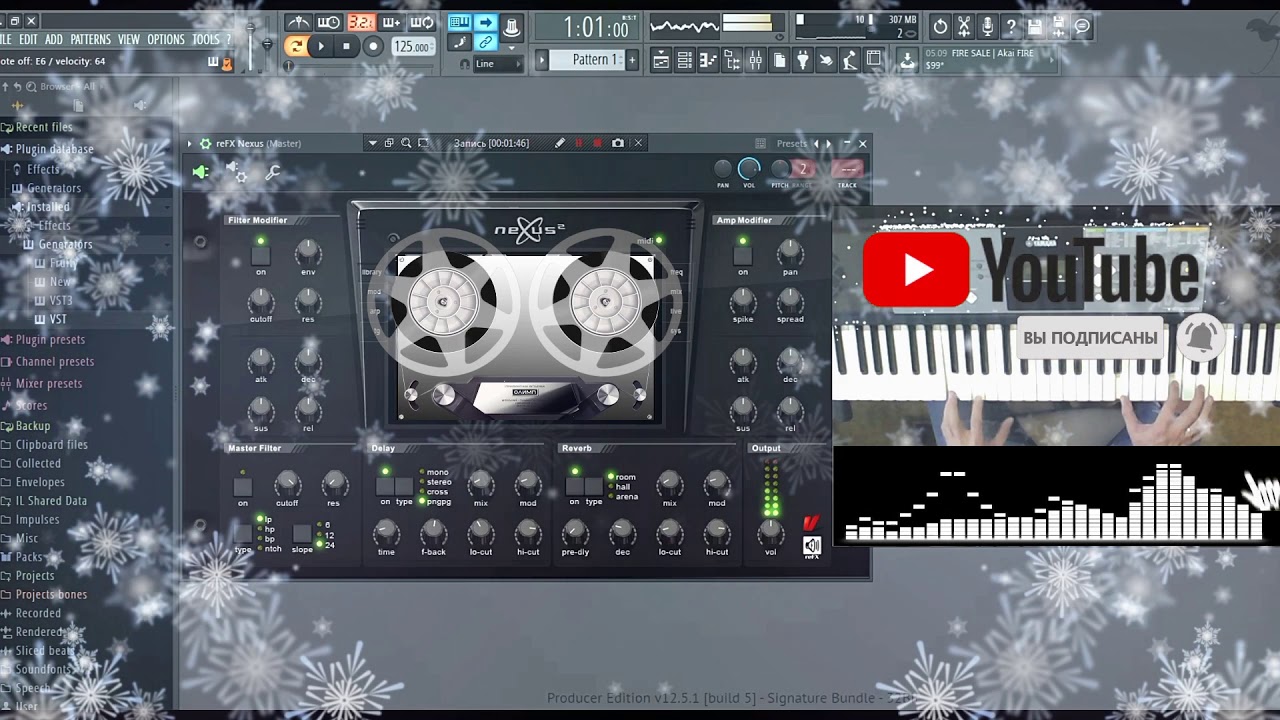Open the PATTERNS menu
Screen dimensions: 1280x720
click(x=90, y=40)
